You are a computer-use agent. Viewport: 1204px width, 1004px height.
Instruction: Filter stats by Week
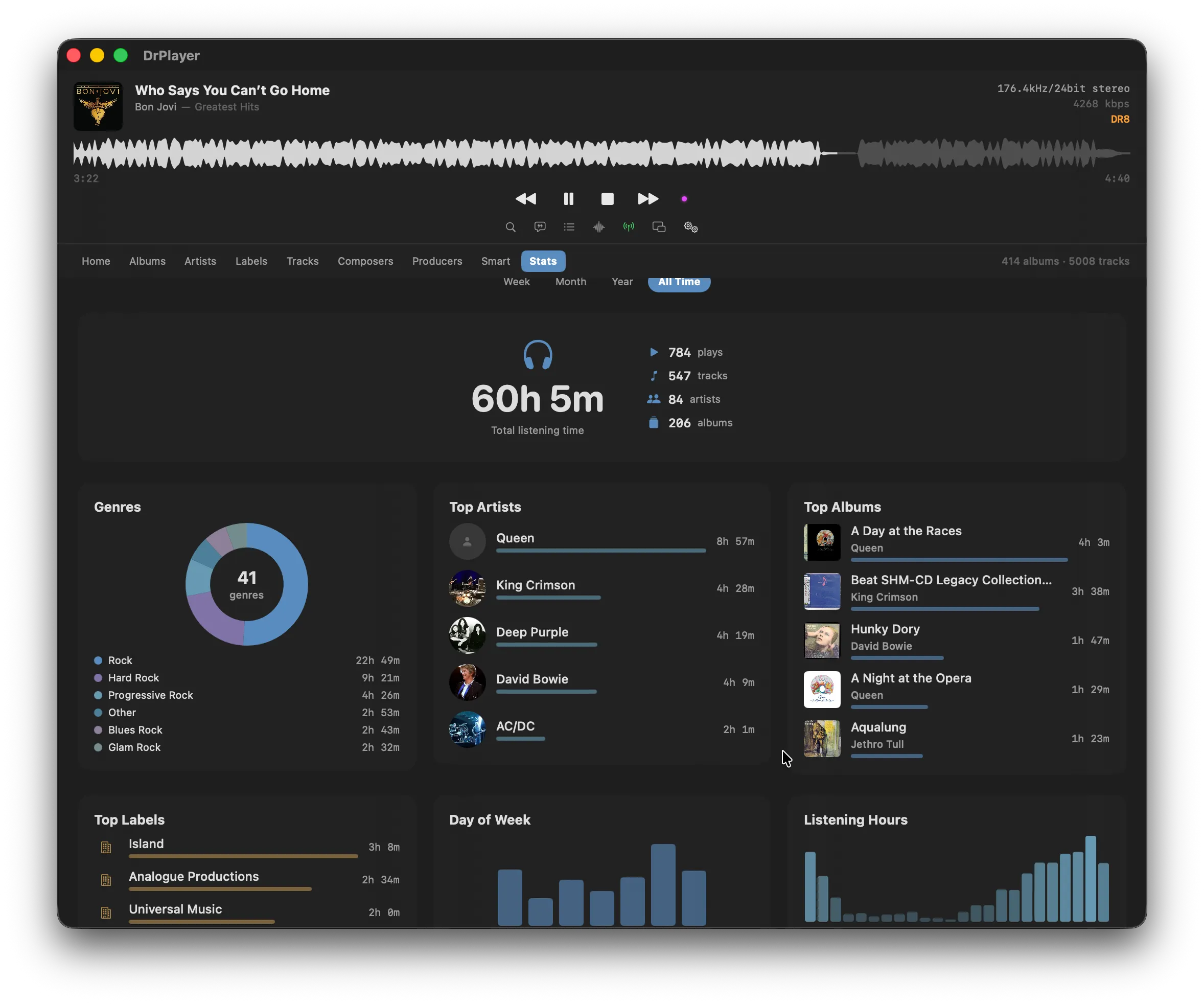517,282
